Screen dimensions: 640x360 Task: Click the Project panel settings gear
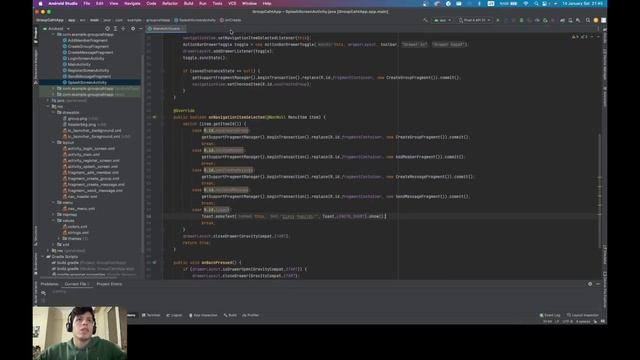pos(133,29)
